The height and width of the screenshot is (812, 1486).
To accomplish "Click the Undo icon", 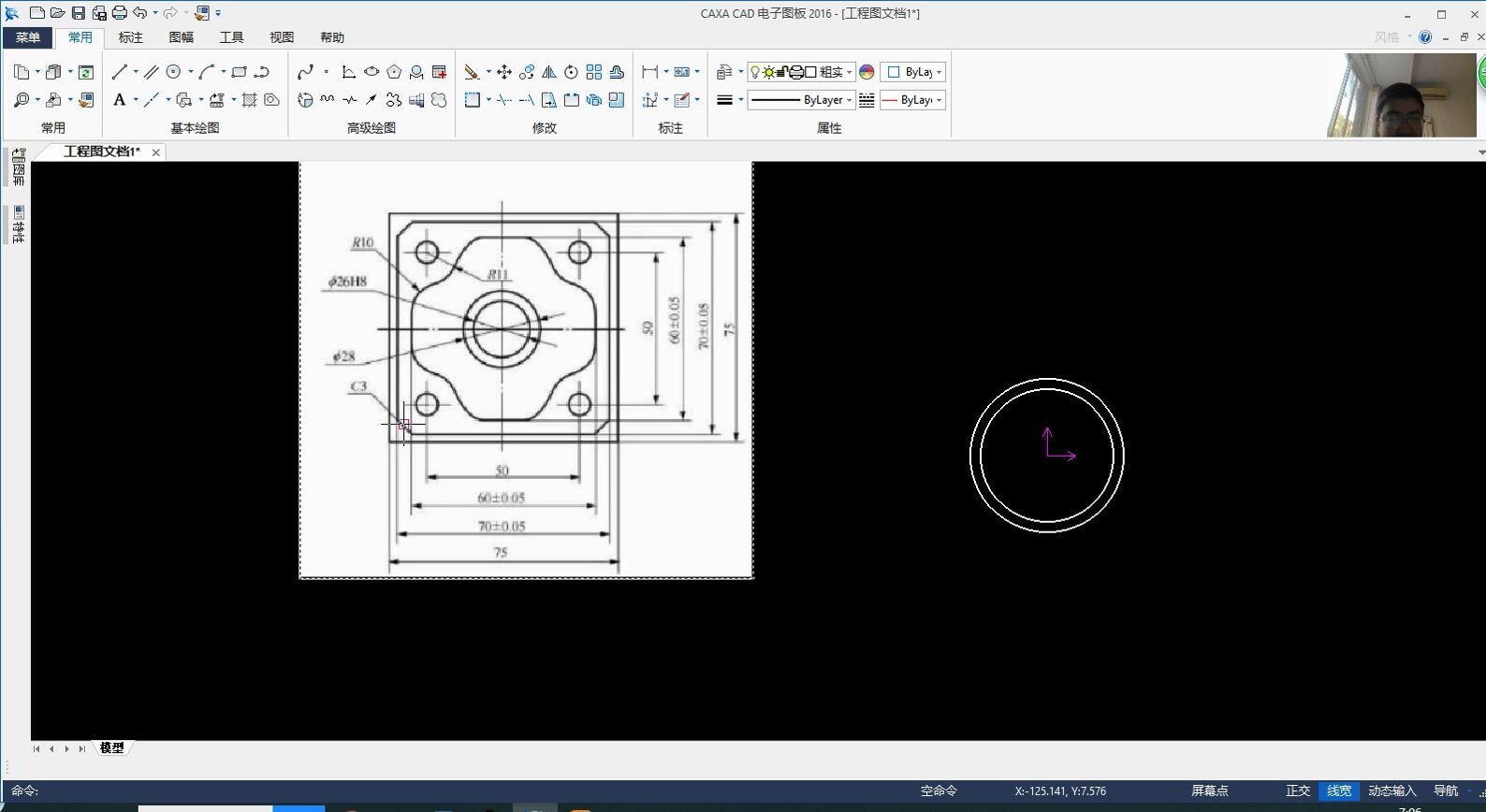I will [x=140, y=13].
